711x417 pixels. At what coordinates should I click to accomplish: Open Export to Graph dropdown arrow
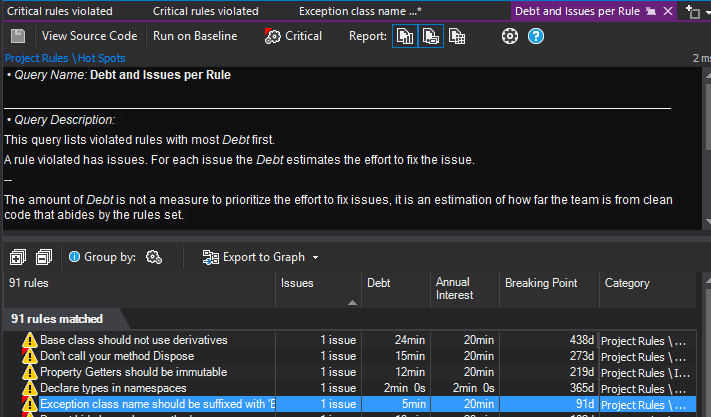316,257
